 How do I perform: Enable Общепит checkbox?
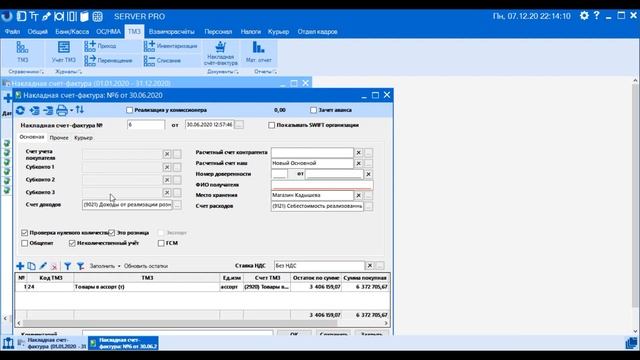point(24,243)
